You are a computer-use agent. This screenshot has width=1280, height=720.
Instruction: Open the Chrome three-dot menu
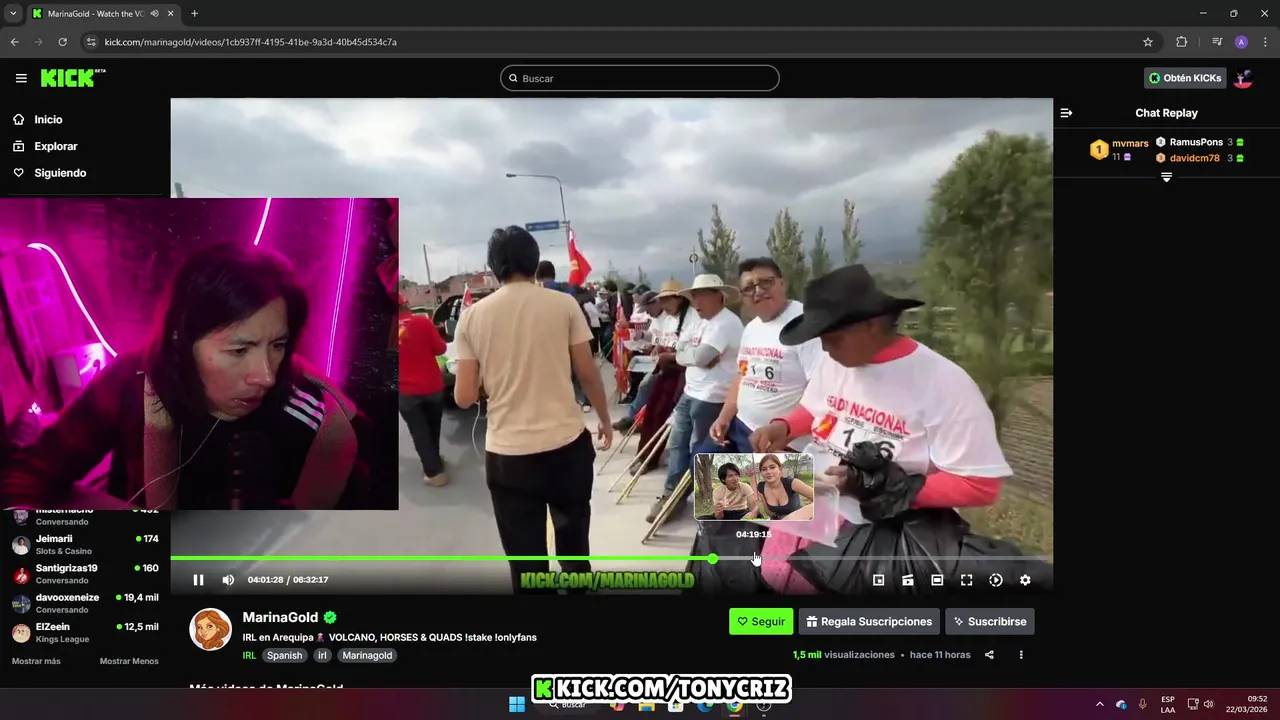[x=1265, y=42]
